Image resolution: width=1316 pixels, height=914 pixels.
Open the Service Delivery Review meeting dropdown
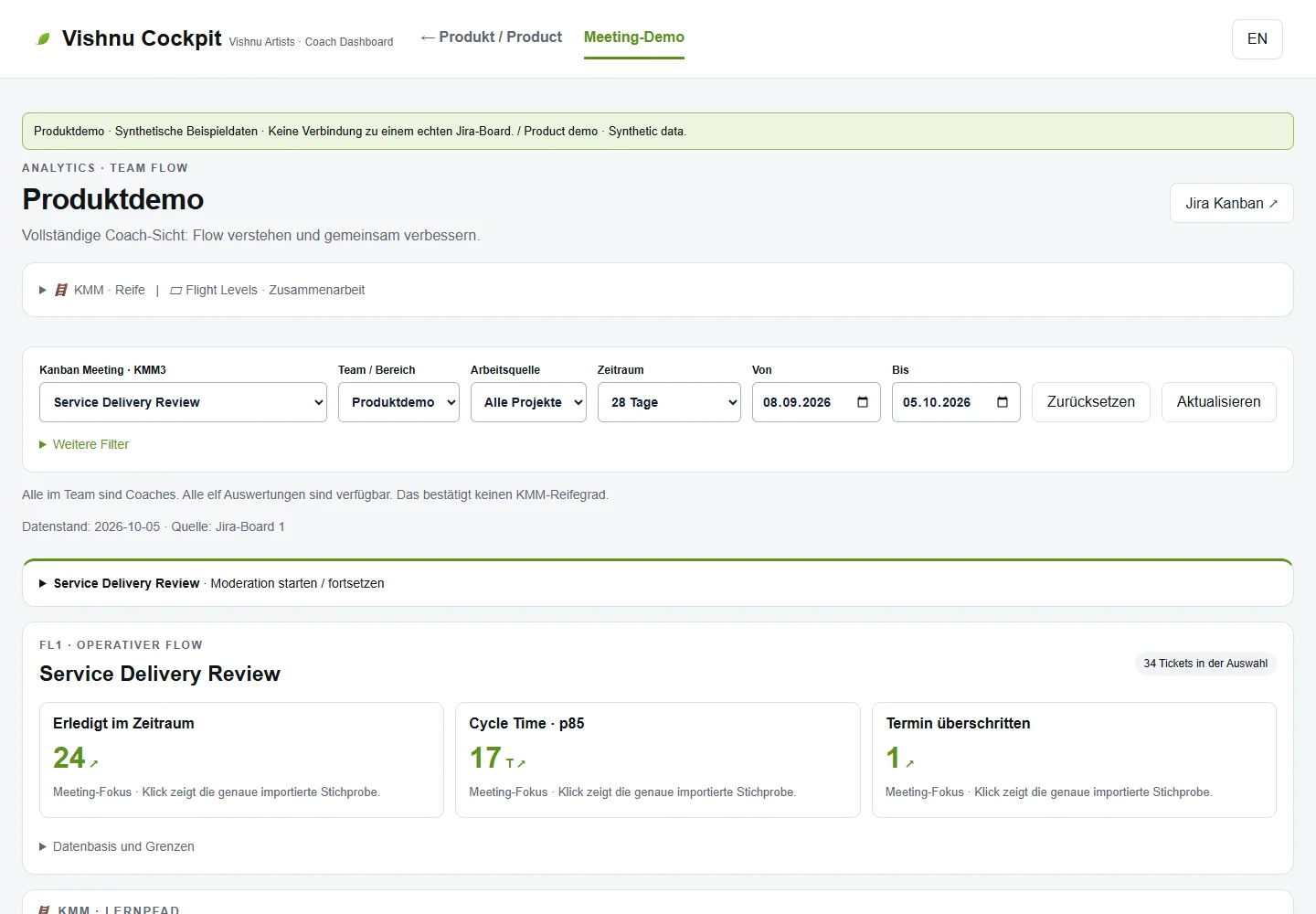point(183,402)
